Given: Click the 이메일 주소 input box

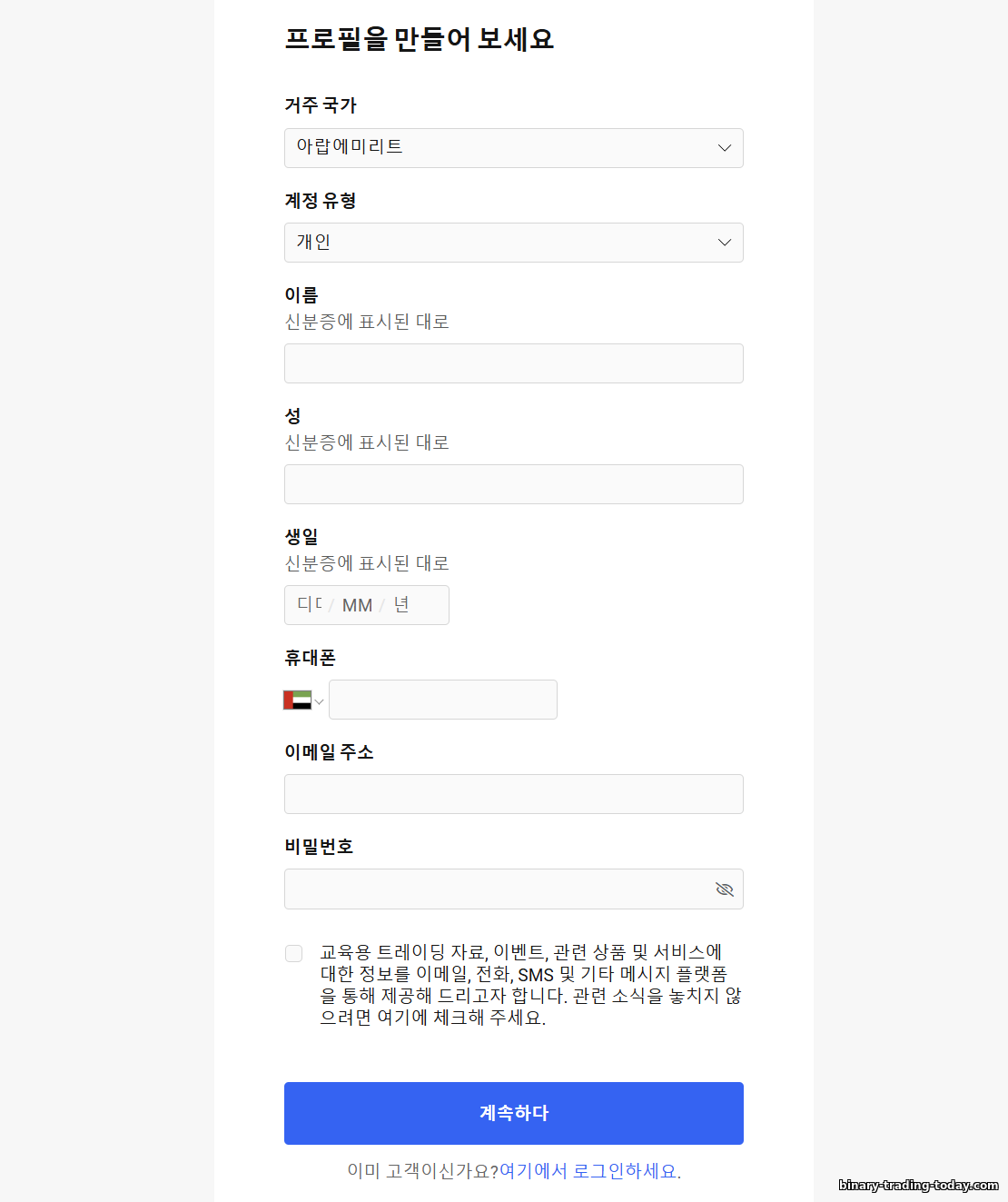Looking at the screenshot, I should 513,794.
